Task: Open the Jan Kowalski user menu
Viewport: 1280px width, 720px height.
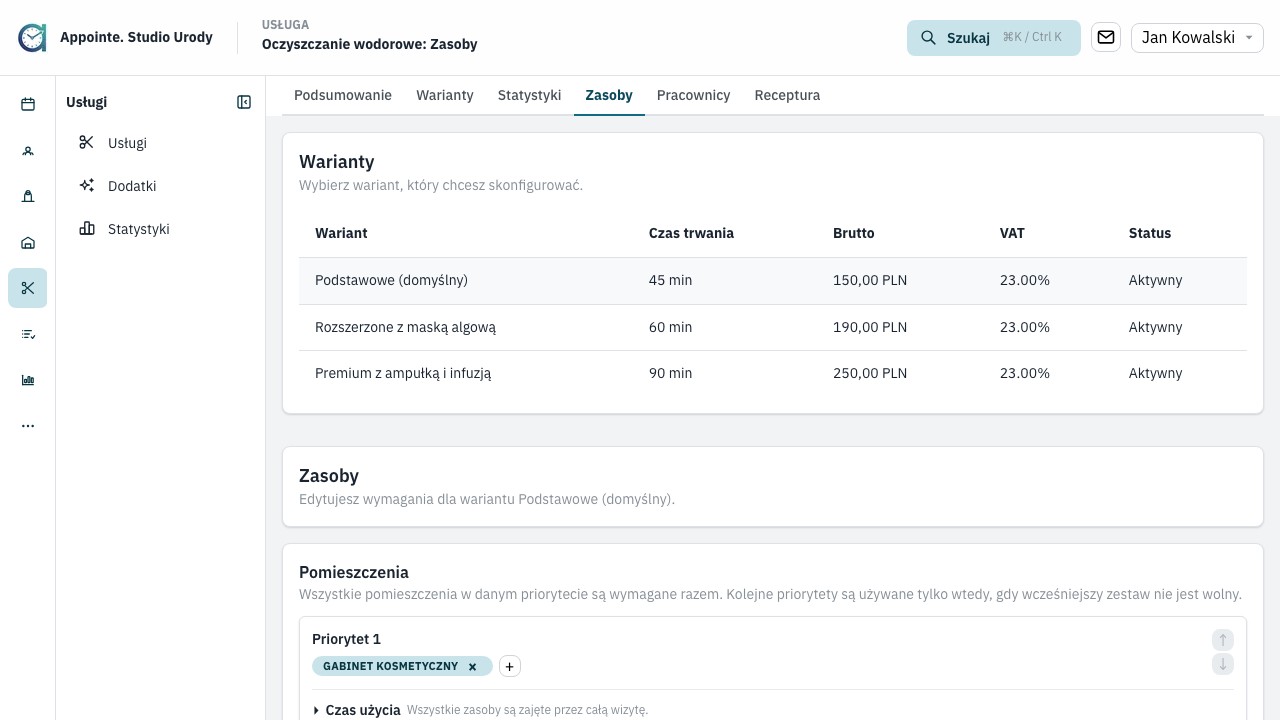Action: coord(1197,38)
